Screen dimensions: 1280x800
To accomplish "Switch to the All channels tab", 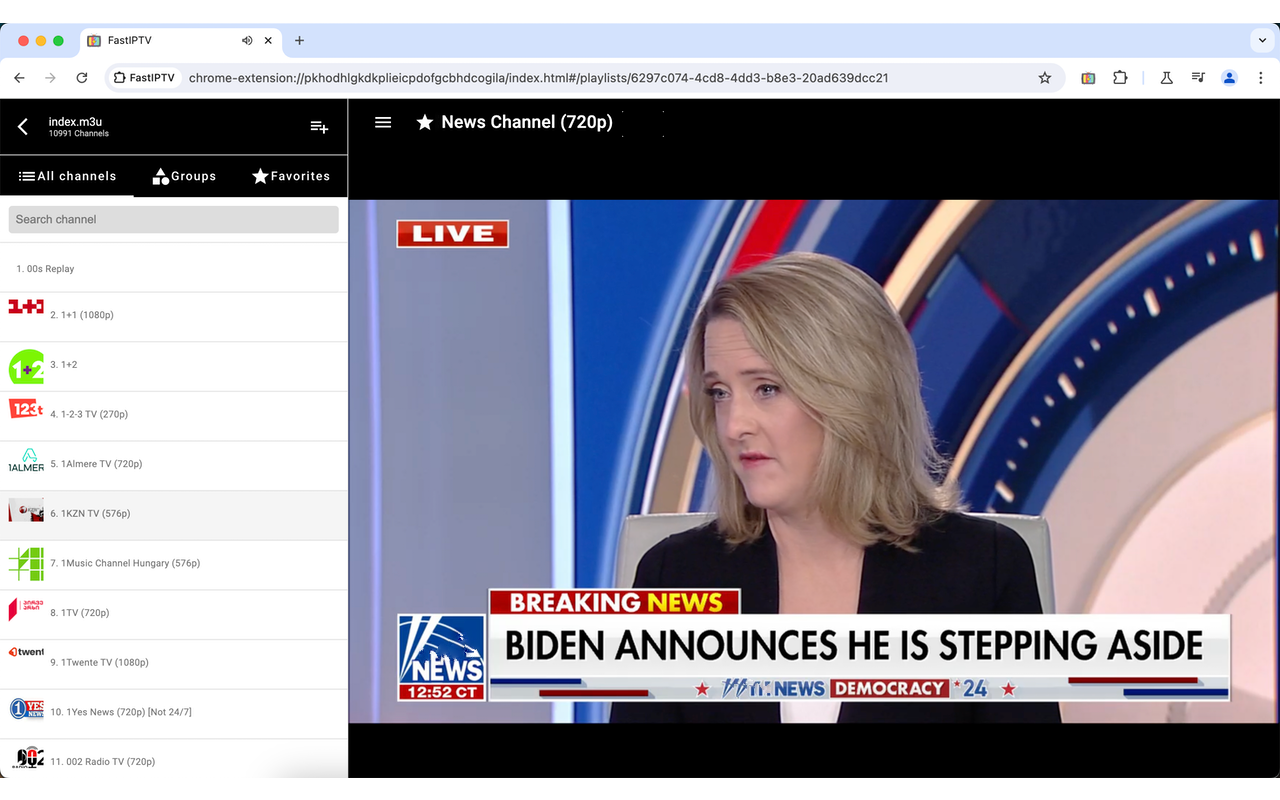I will click(x=67, y=176).
